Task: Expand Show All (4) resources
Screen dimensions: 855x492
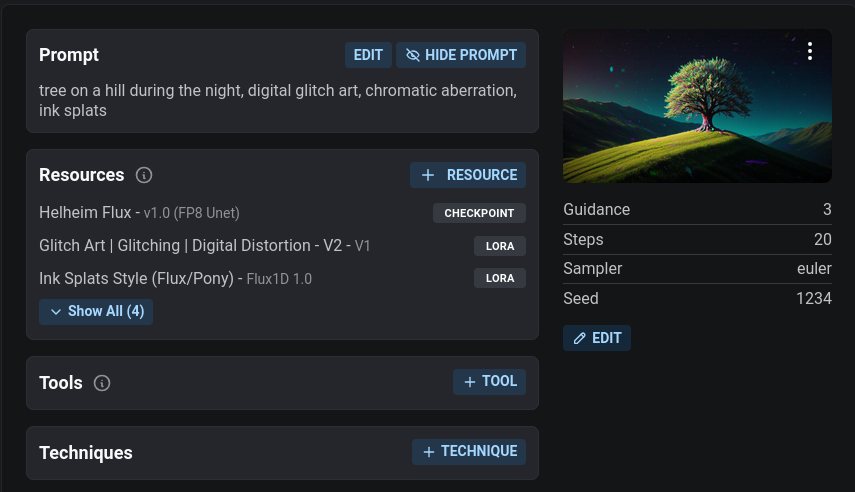Action: (96, 311)
